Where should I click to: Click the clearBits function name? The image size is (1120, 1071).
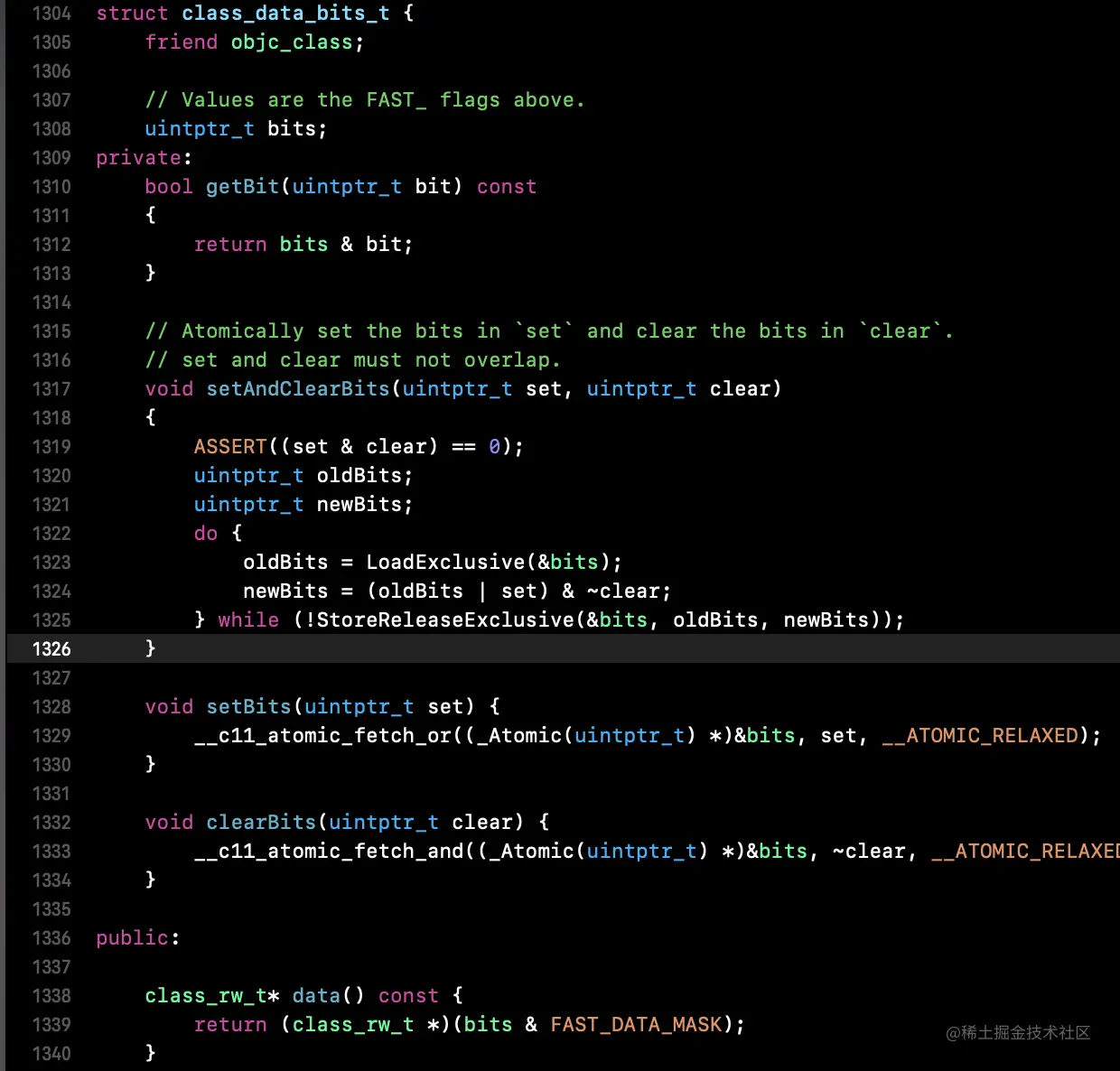pos(261,823)
